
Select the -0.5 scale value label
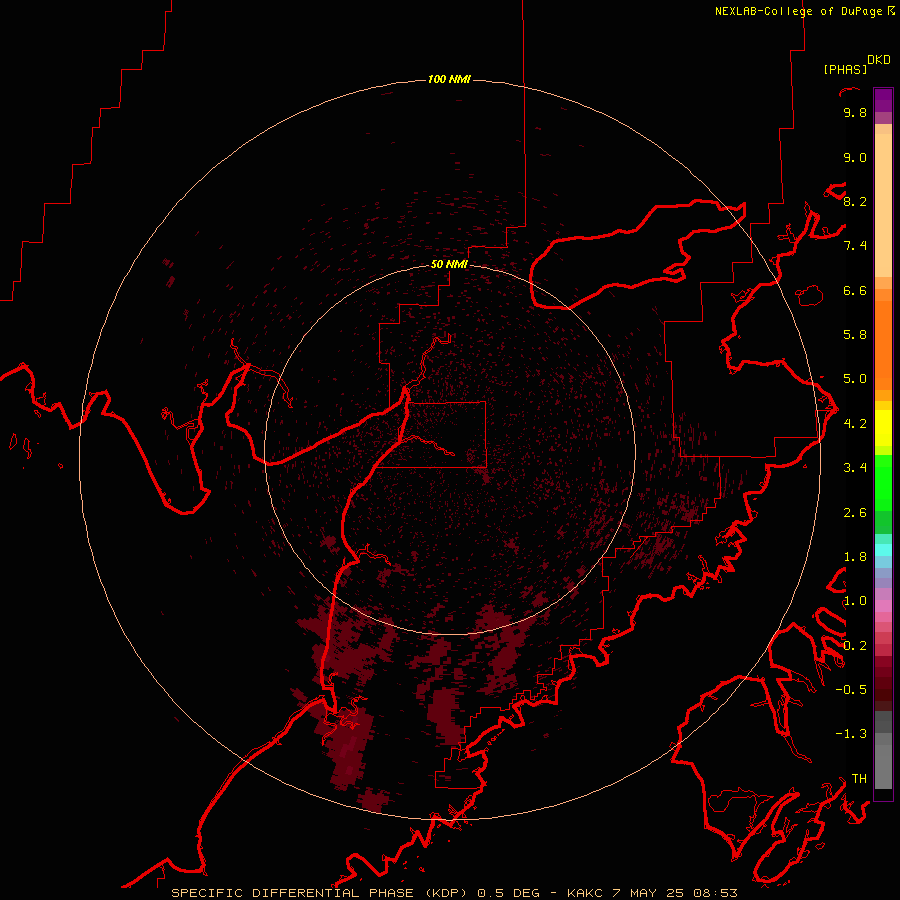851,690
